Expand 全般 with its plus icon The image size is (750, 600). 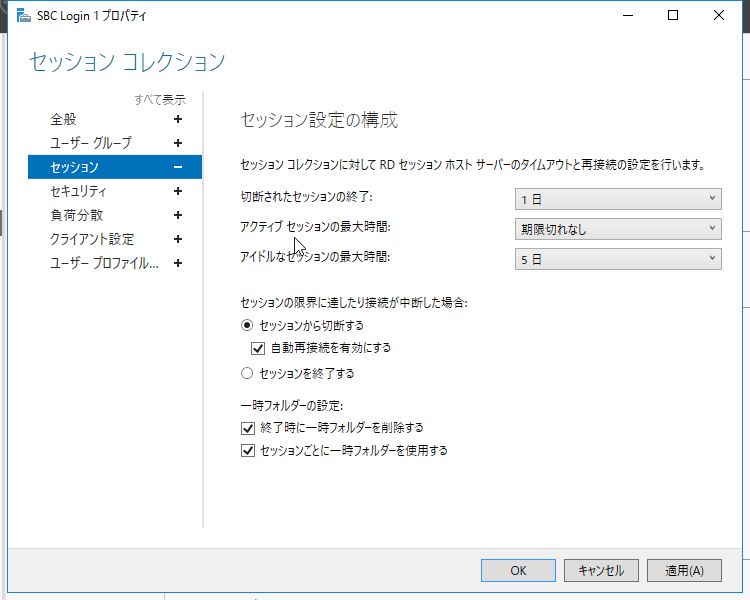(178, 119)
